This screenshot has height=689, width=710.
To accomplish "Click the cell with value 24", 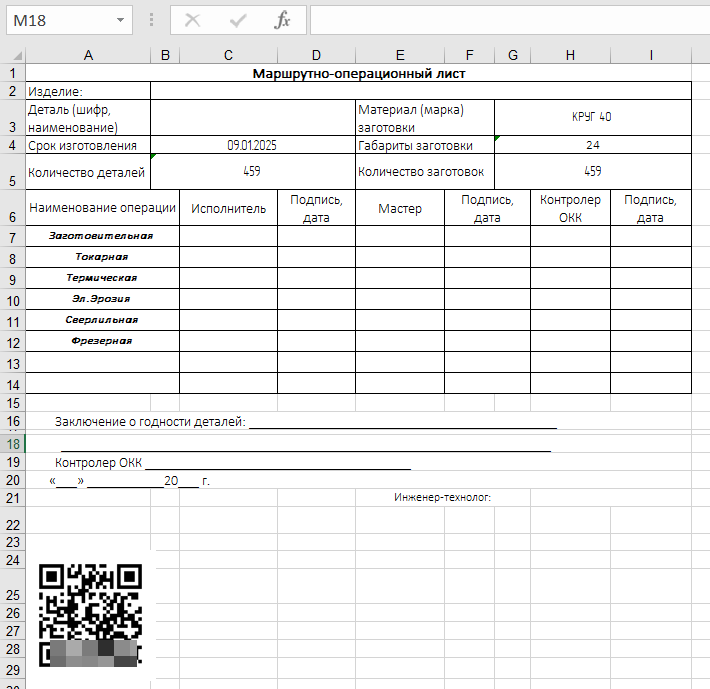I will (x=593, y=145).
